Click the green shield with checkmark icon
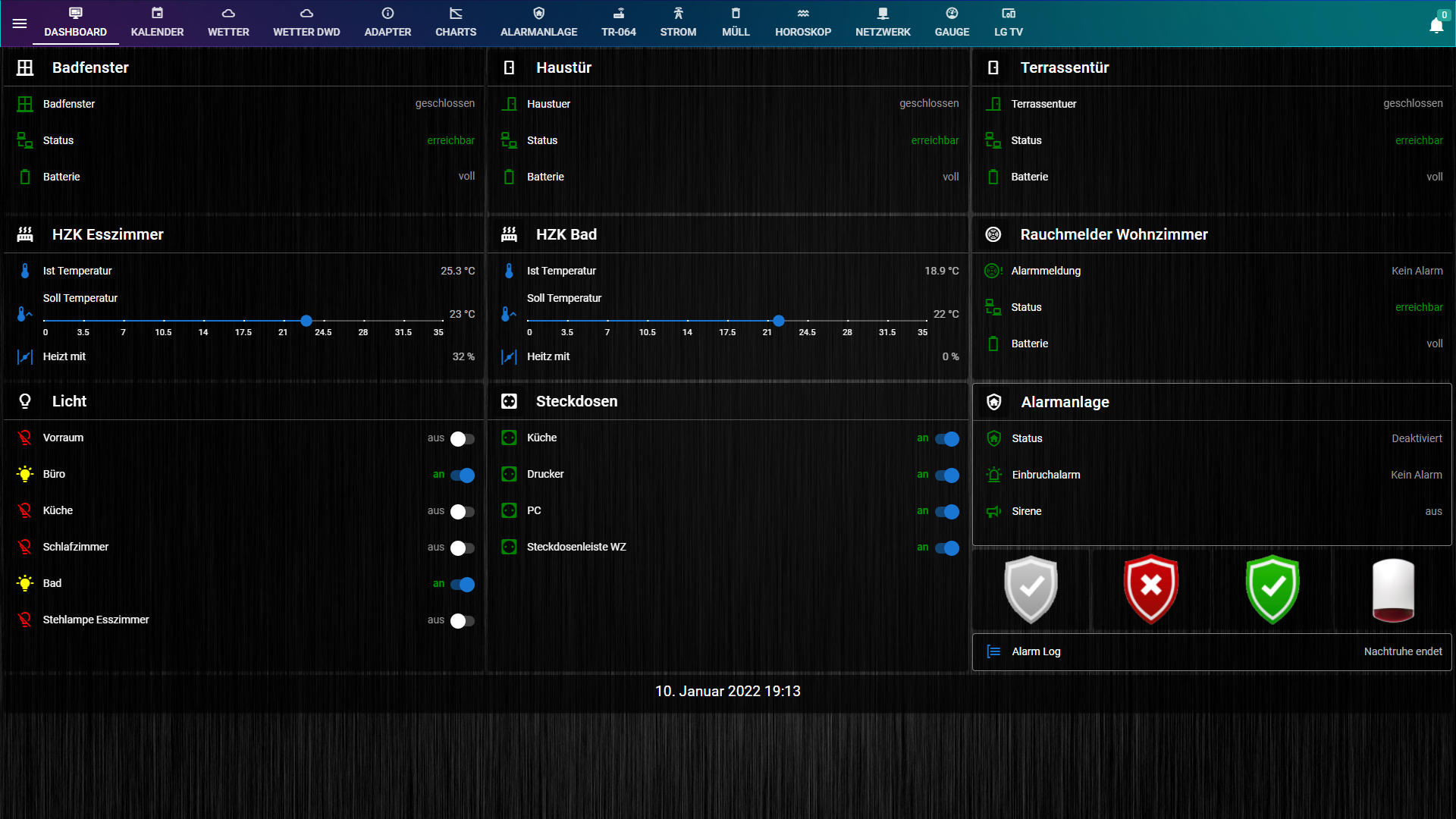Screen dimensions: 1456x819 tap(1272, 589)
